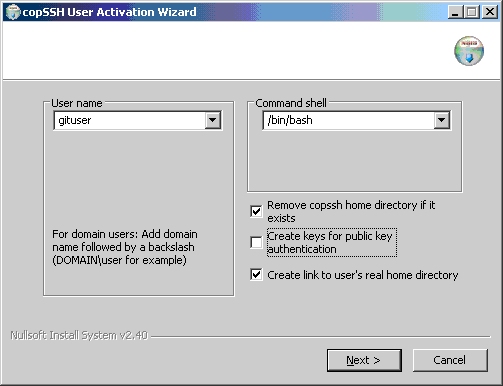Close the copSSH wizard window

tap(490, 12)
